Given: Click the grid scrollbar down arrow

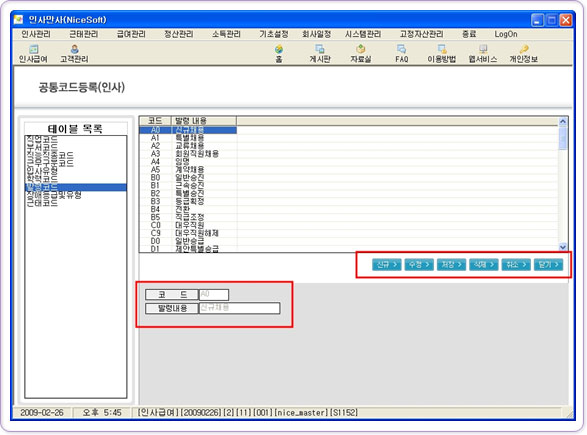Looking at the screenshot, I should 563,247.
